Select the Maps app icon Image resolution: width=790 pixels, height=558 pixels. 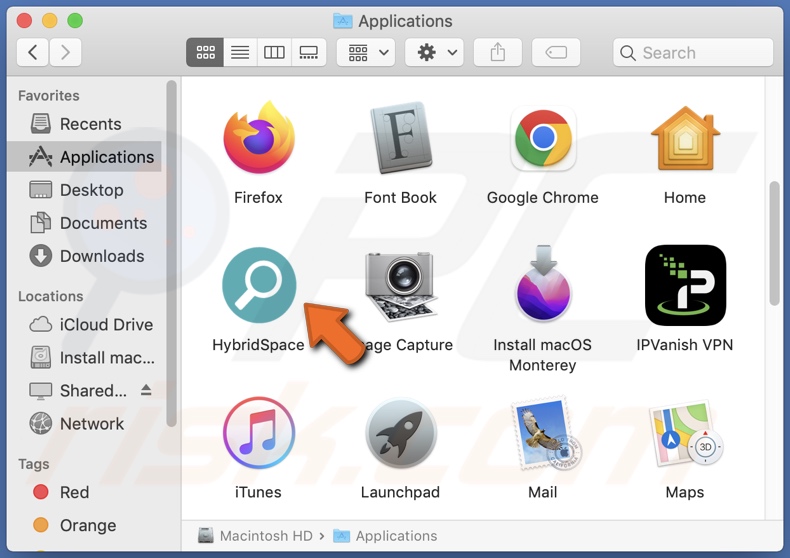686,434
